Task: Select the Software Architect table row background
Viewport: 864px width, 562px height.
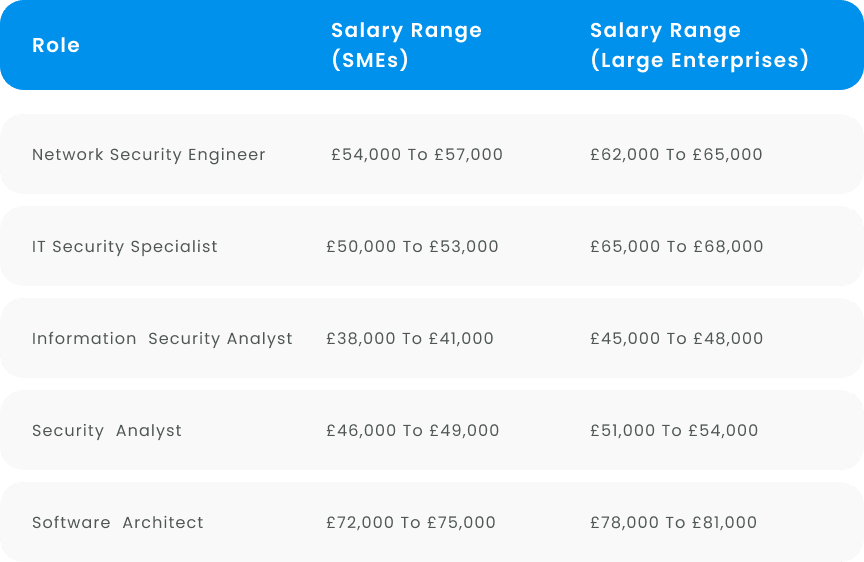Action: coord(432,522)
